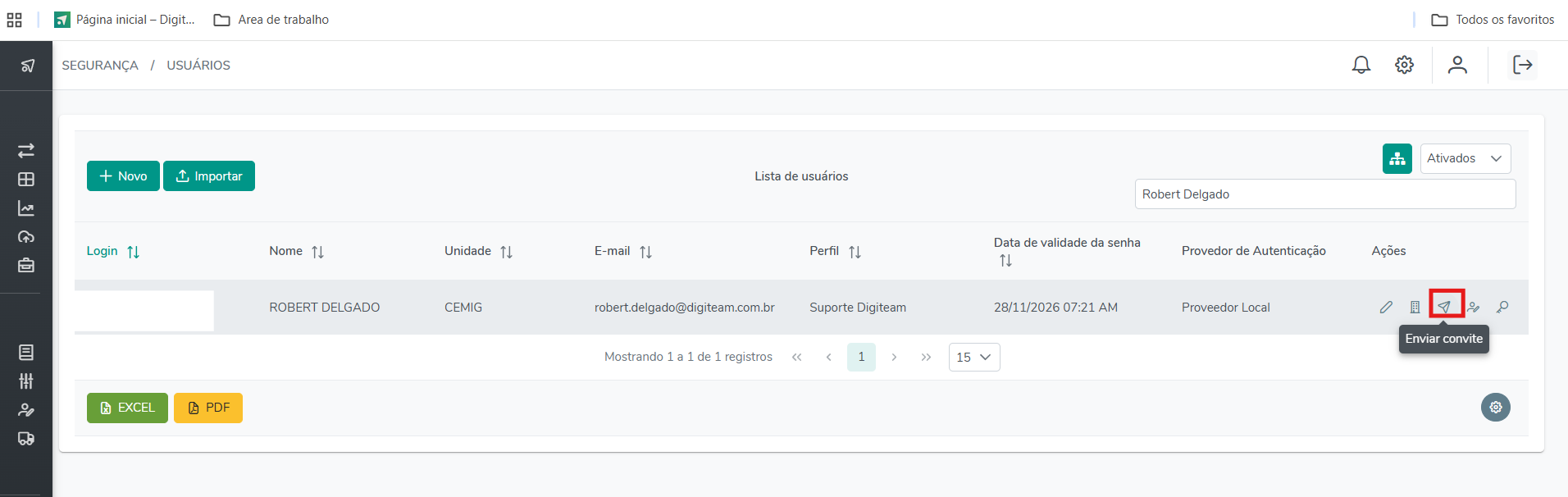Image resolution: width=1568 pixels, height=497 pixels.
Task: Click the SEGURANÇA breadcrumb
Action: pyautogui.click(x=100, y=66)
